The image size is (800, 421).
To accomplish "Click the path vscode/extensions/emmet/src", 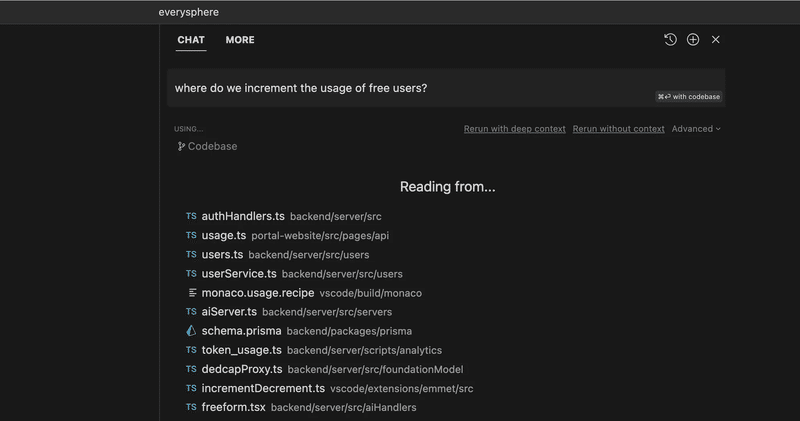I will [x=402, y=388].
